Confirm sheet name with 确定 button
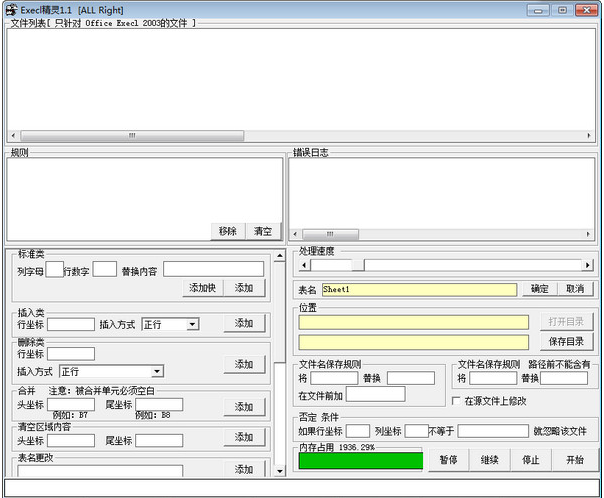This screenshot has width=604, height=498. (x=539, y=289)
